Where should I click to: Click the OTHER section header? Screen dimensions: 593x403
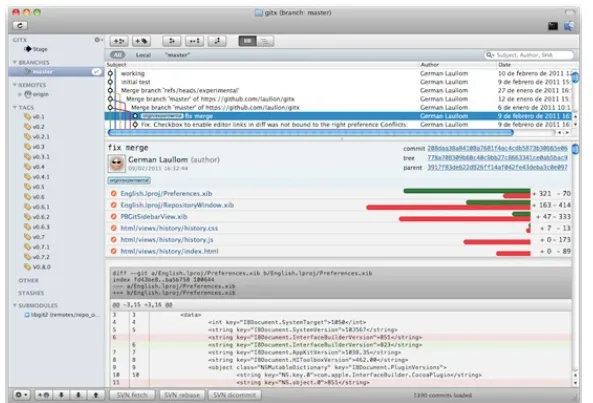pos(28,281)
